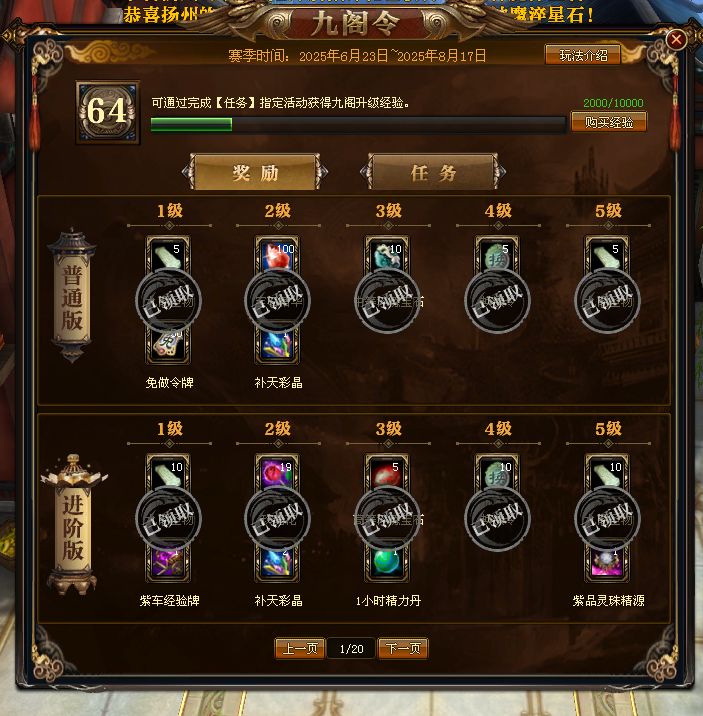The image size is (703, 716).
Task: Click the level 64 badge emblem
Action: [108, 112]
